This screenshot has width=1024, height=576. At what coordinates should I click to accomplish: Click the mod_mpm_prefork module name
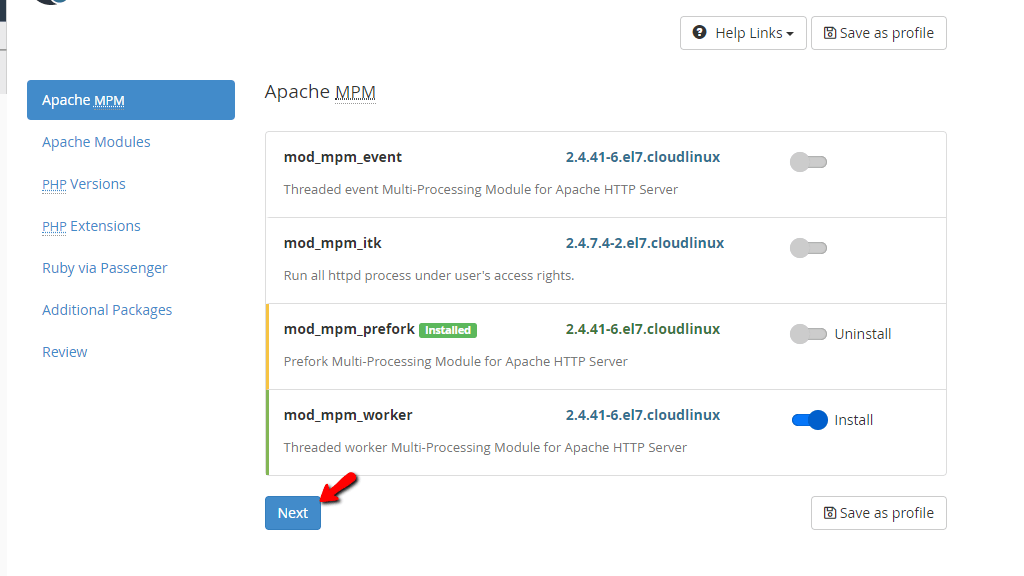coord(349,329)
